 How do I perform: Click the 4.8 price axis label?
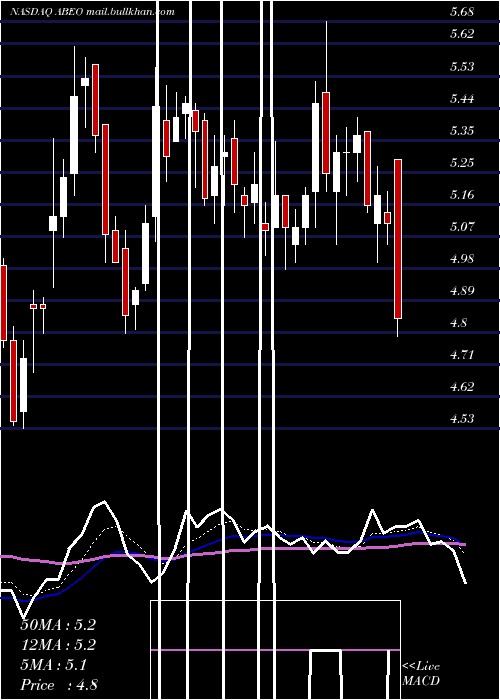[x=459, y=322]
